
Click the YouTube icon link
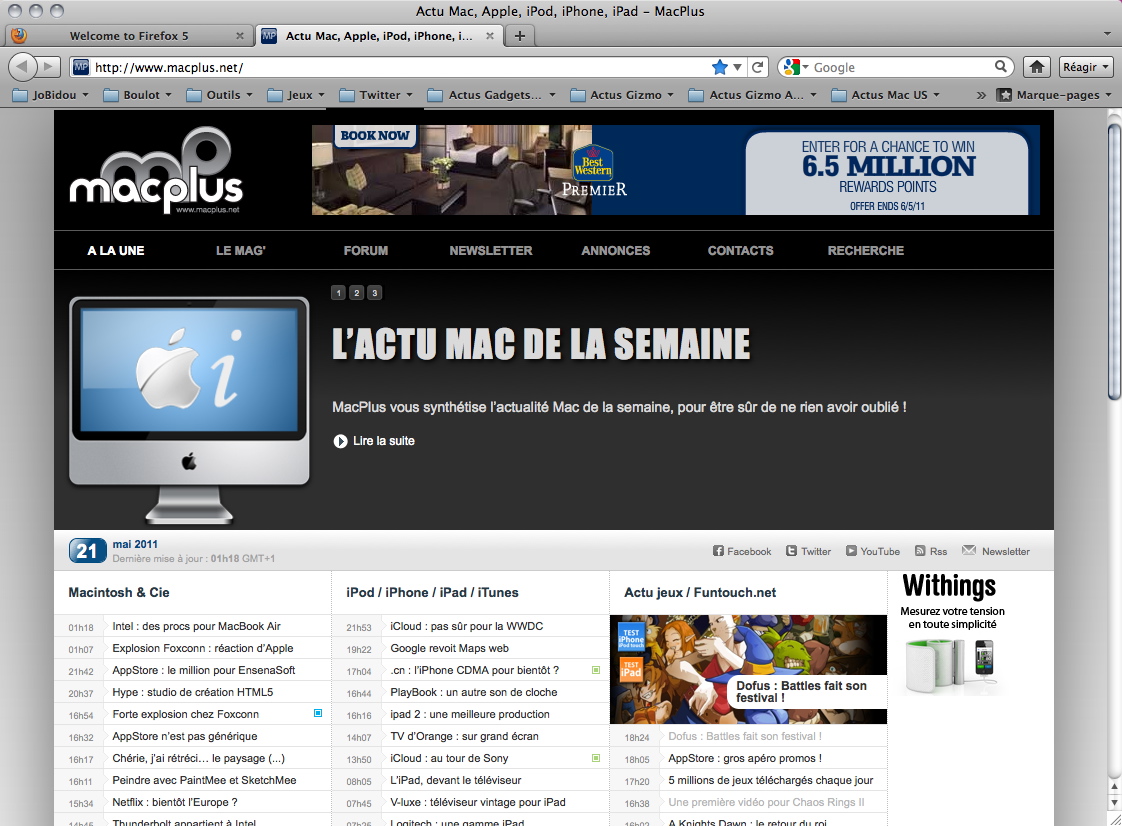(852, 551)
